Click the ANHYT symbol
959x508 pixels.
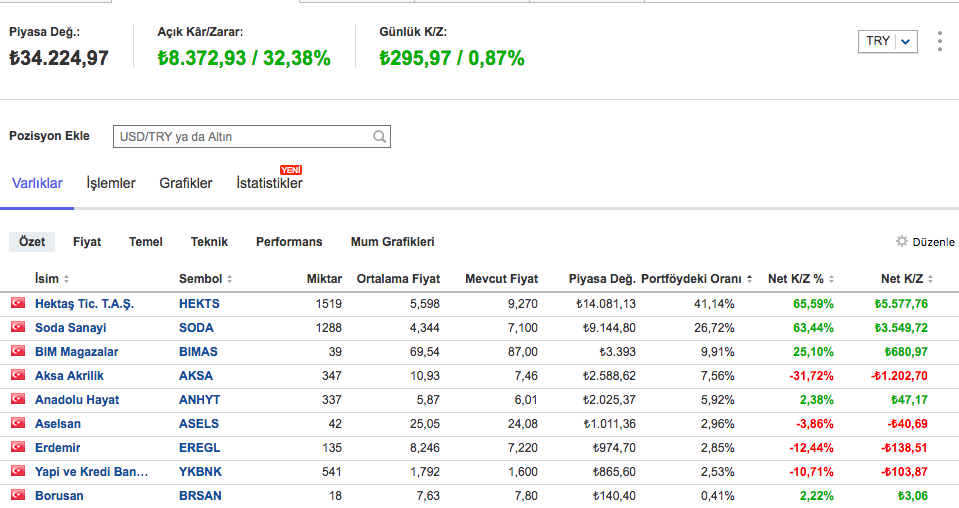(x=199, y=400)
